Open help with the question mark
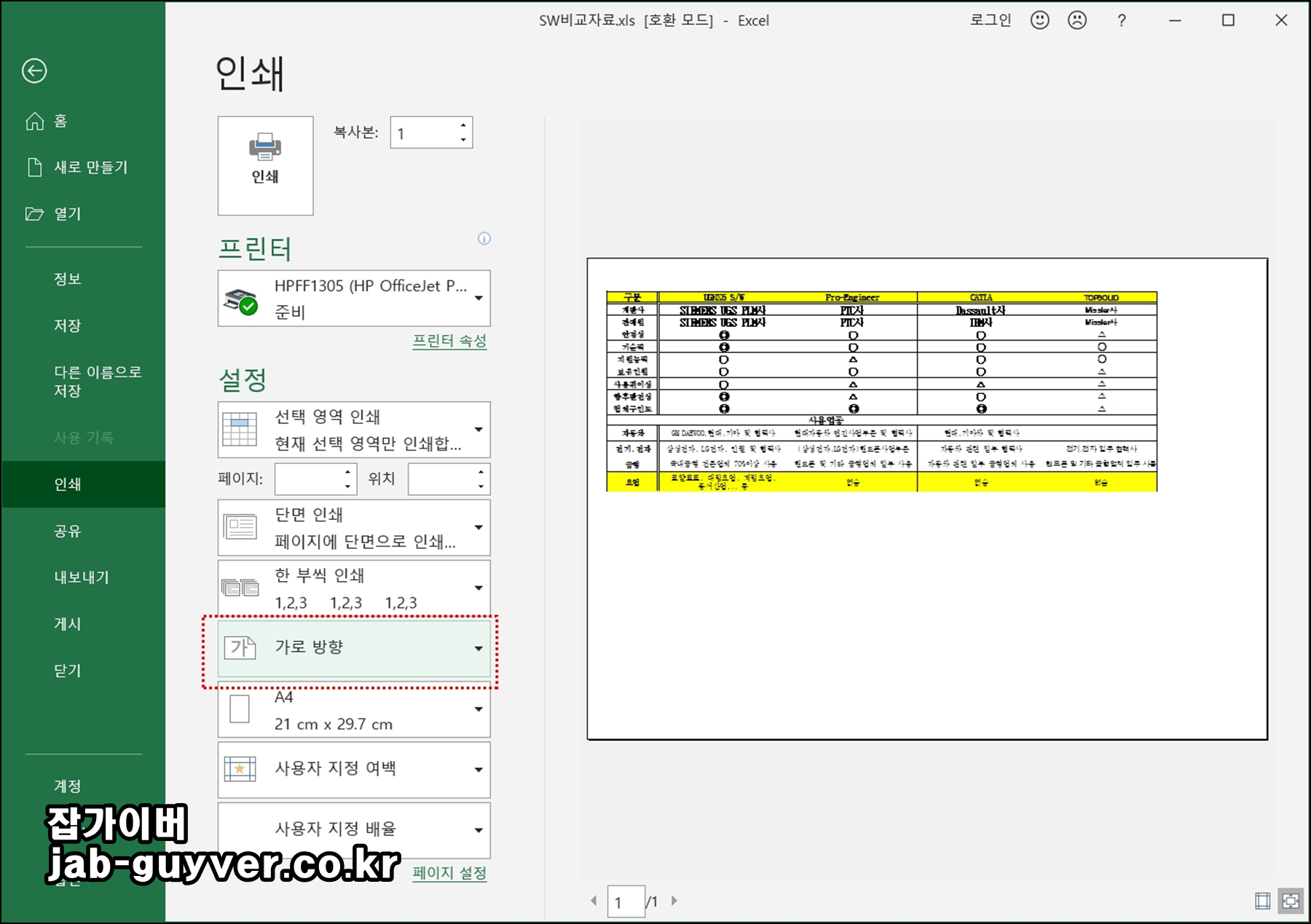Viewport: 1311px width, 924px height. [x=1122, y=21]
